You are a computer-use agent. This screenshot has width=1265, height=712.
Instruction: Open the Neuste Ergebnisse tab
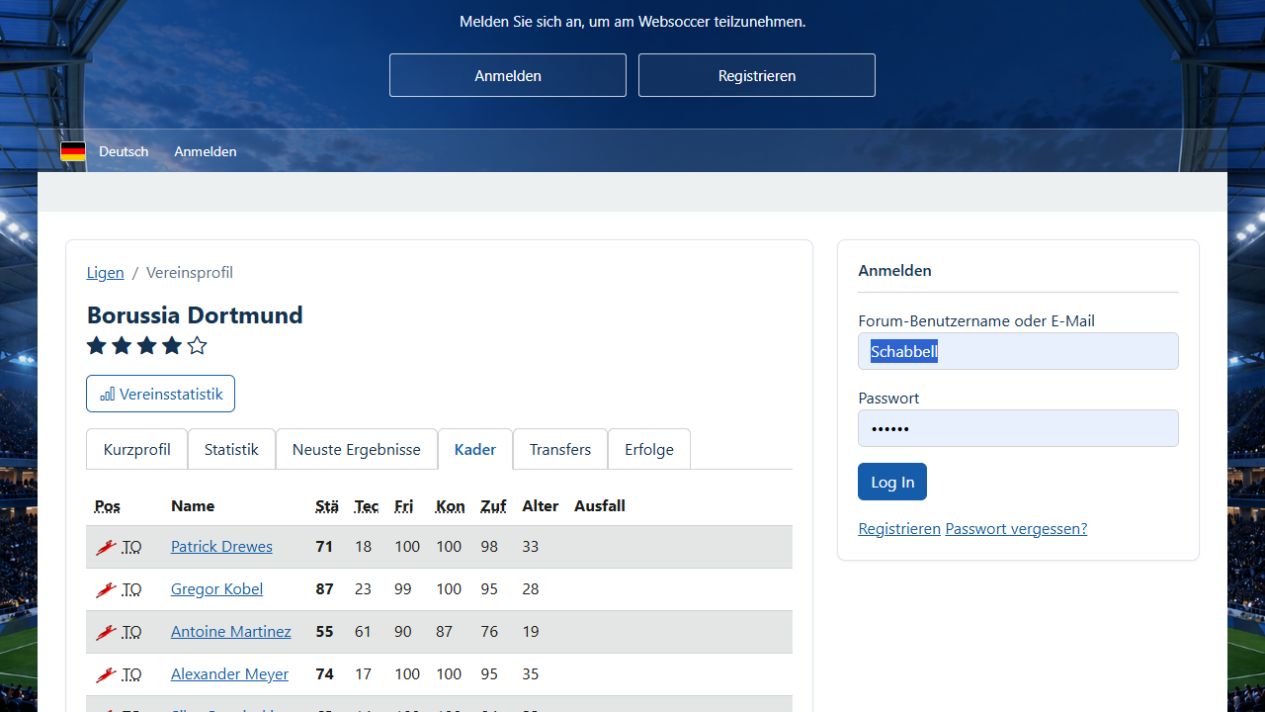click(356, 450)
